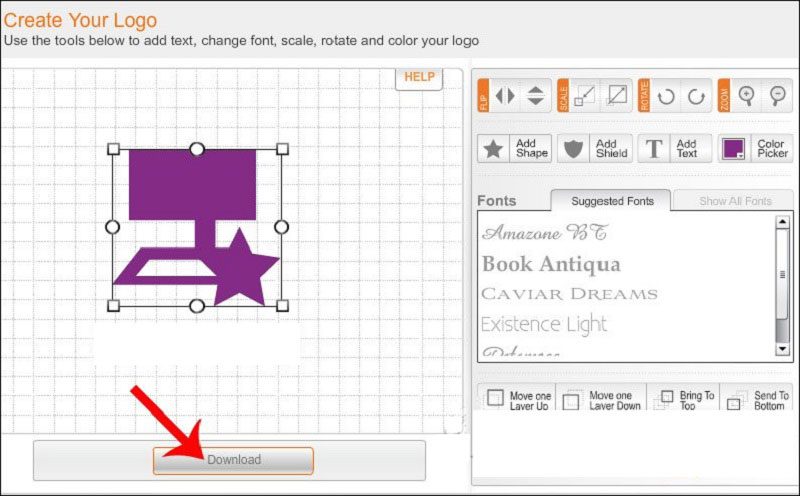Switch to the Suggested Fonts tab

[611, 201]
